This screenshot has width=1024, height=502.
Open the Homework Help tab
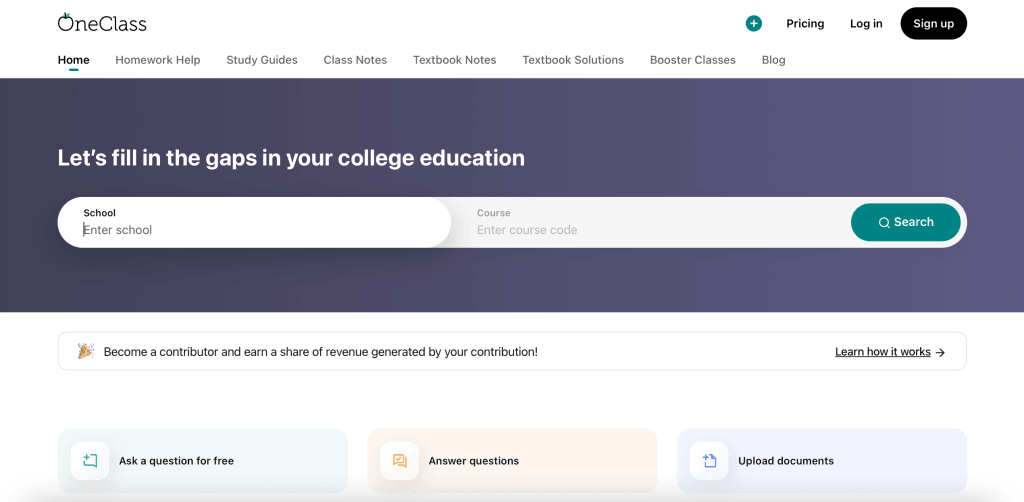click(x=158, y=60)
